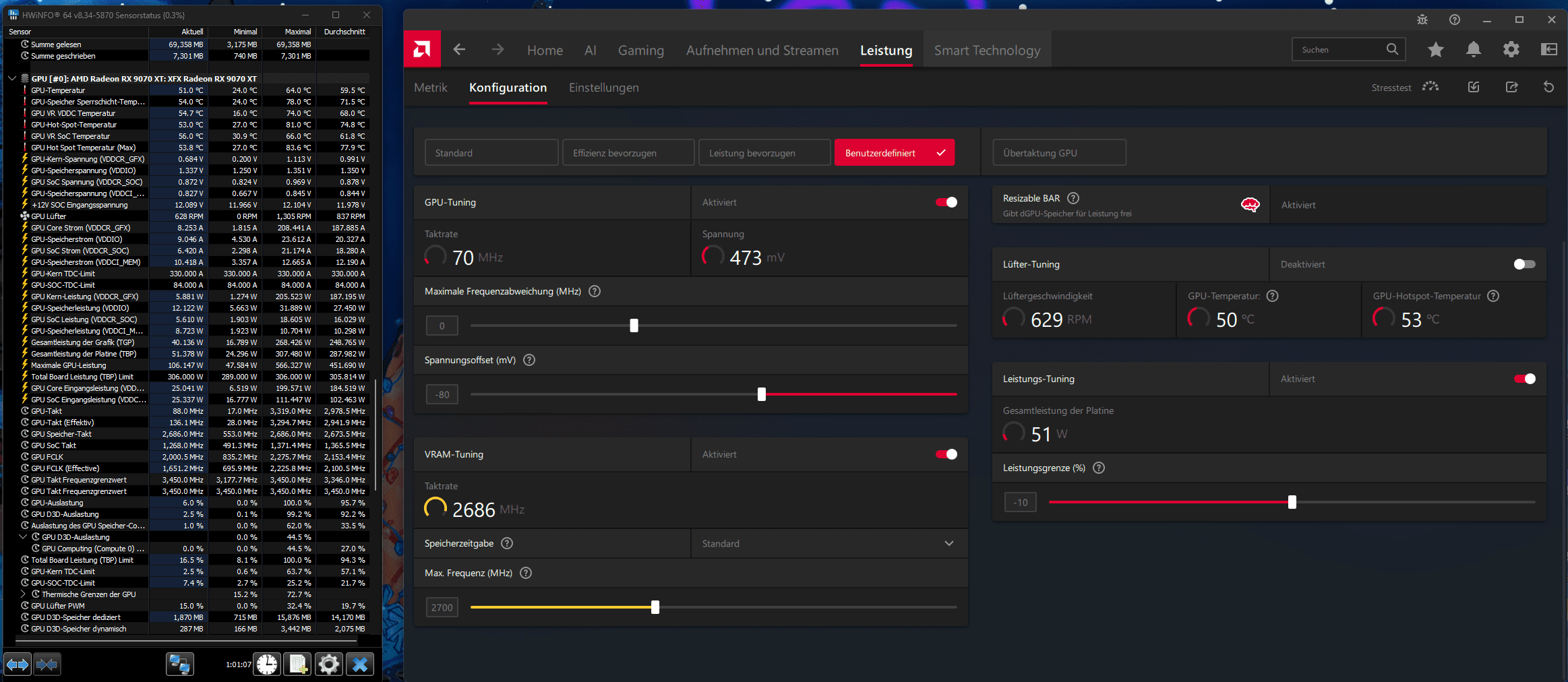Open HWiNFO network monitors icon
The width and height of the screenshot is (1568, 682).
coord(180,664)
